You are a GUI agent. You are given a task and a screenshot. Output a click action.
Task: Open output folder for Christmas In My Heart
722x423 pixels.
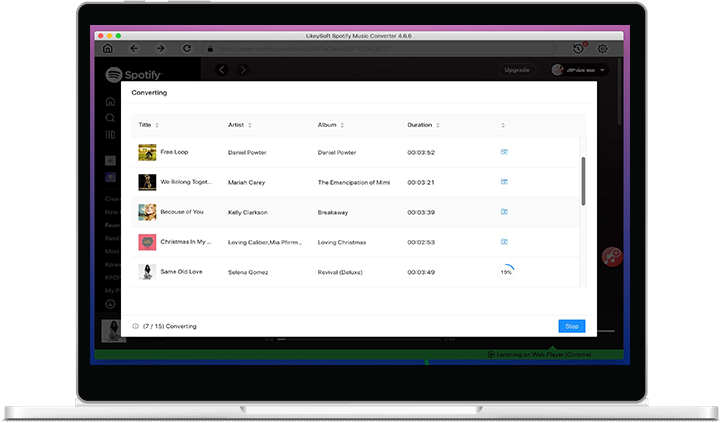[505, 241]
